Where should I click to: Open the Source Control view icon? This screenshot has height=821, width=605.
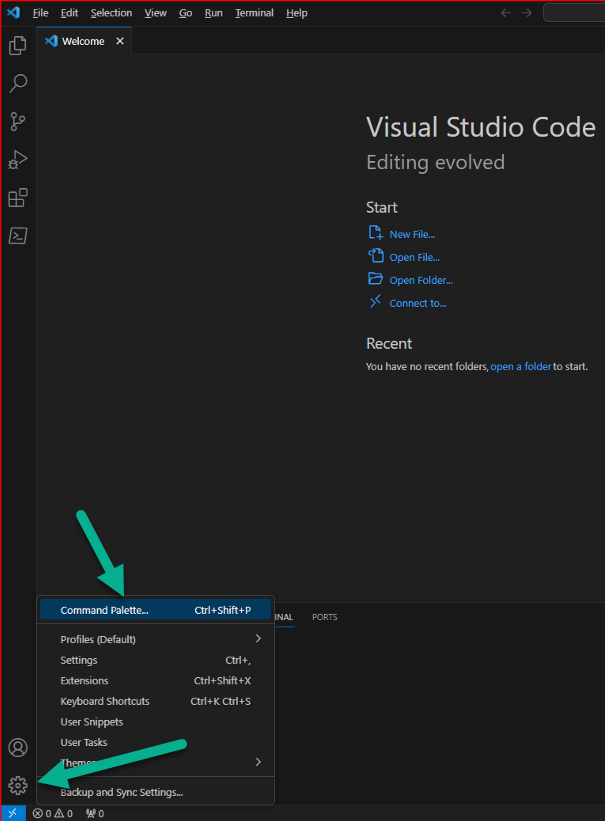(x=18, y=121)
